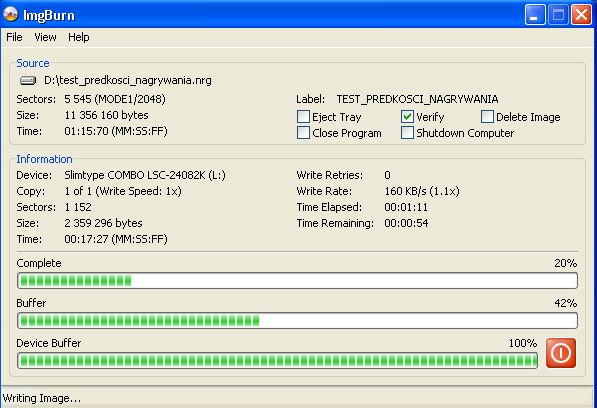
Task: Click the 42% buffer percentage
Action: (x=565, y=303)
